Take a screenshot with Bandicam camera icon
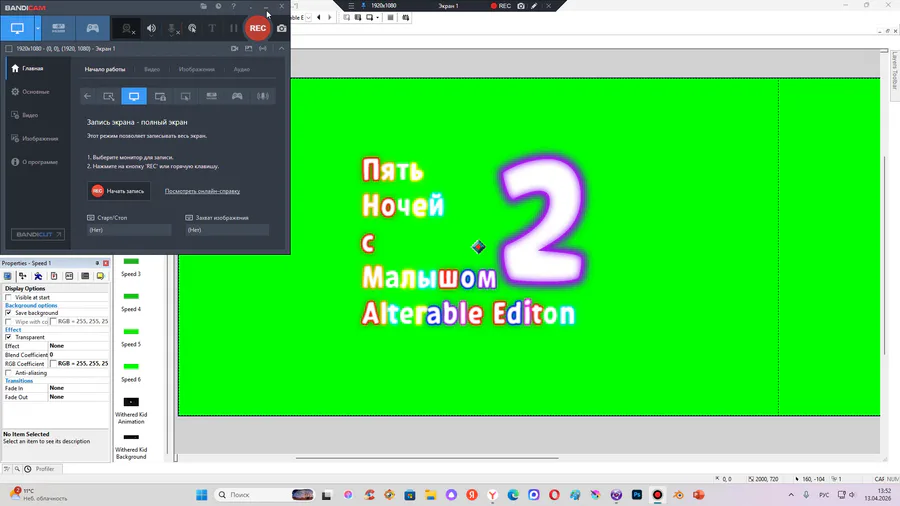Image resolution: width=900 pixels, height=506 pixels. (282, 28)
